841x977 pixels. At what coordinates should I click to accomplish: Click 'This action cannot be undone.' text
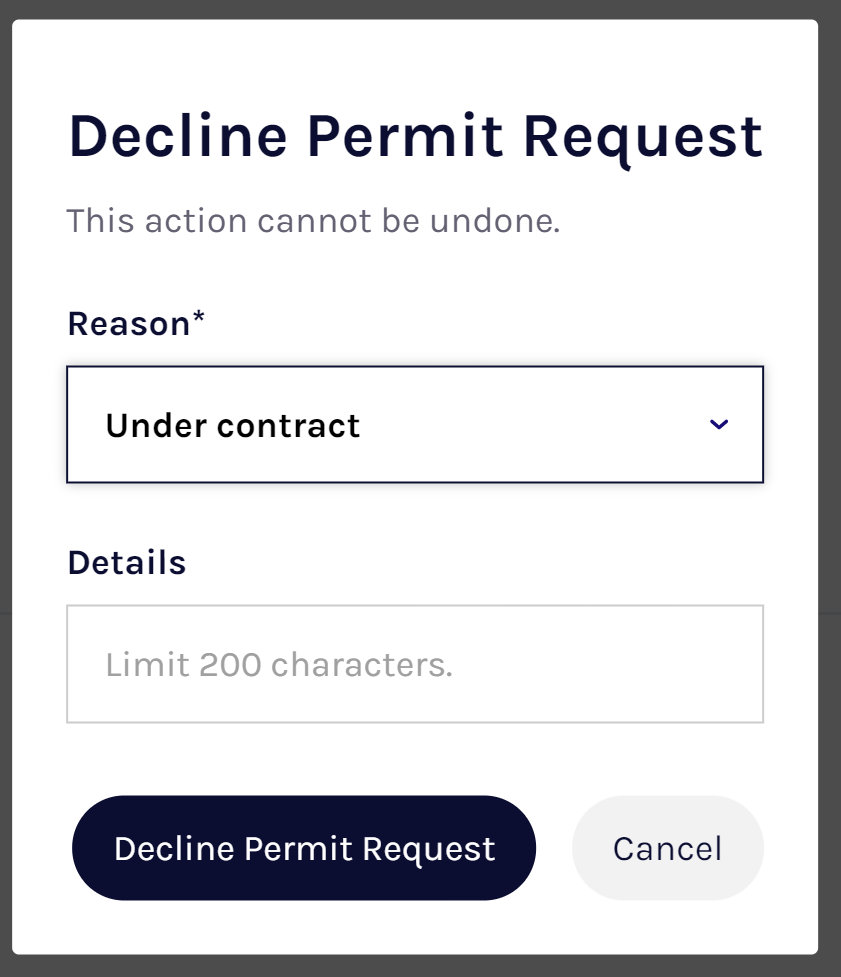tap(313, 220)
